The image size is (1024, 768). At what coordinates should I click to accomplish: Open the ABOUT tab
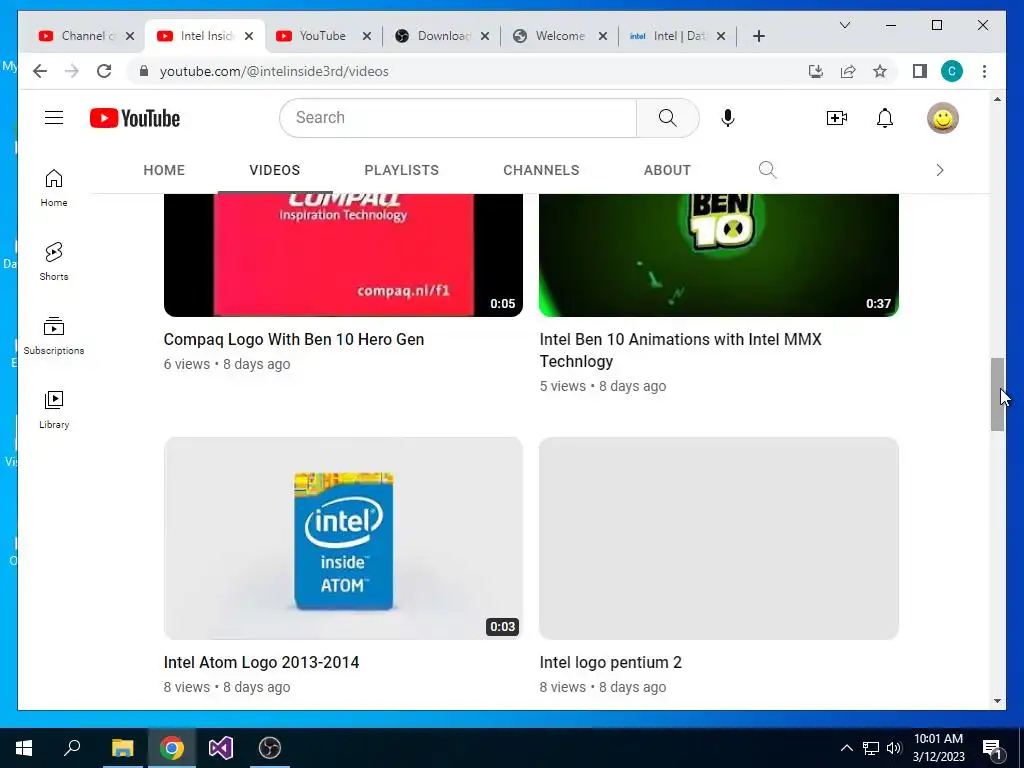point(667,170)
